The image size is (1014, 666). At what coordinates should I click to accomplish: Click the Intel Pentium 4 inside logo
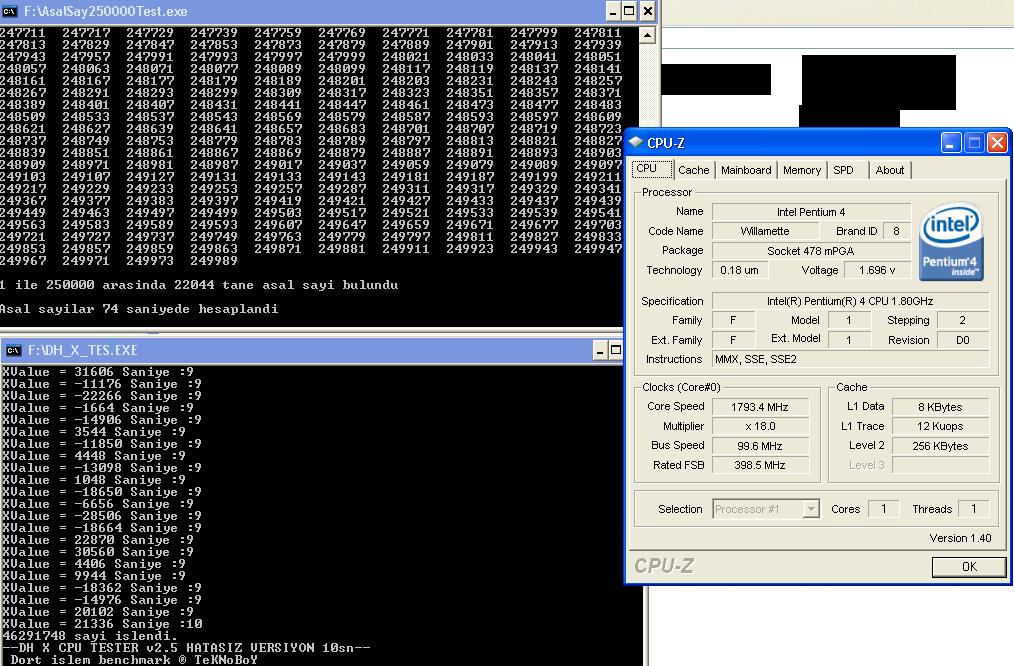[x=951, y=241]
